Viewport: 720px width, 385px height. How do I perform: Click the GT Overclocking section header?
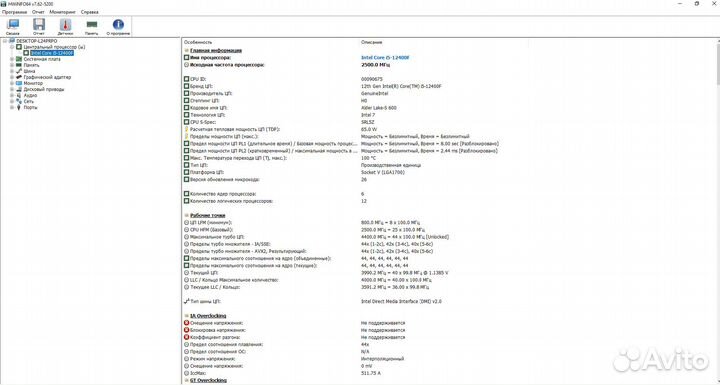[x=208, y=380]
